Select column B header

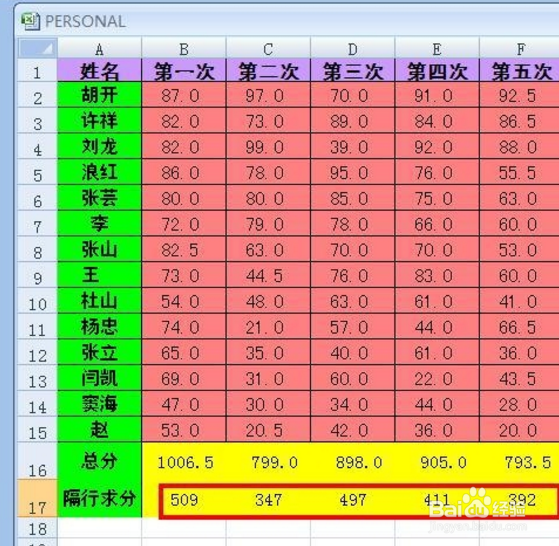click(184, 48)
